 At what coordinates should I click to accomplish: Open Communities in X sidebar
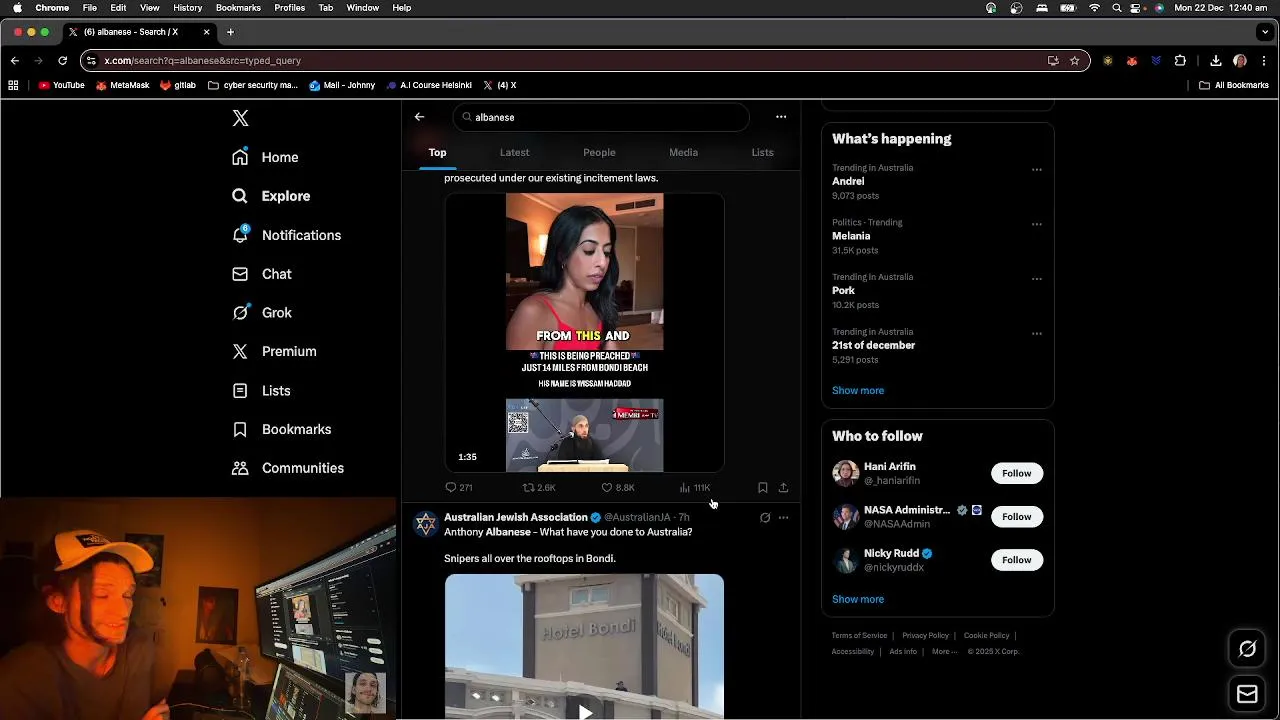288,468
